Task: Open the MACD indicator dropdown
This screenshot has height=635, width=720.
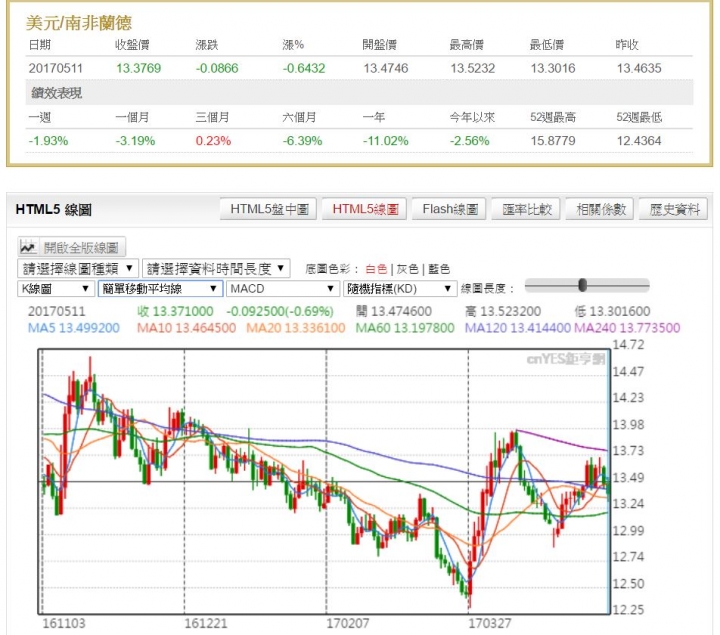Action: coord(283,289)
